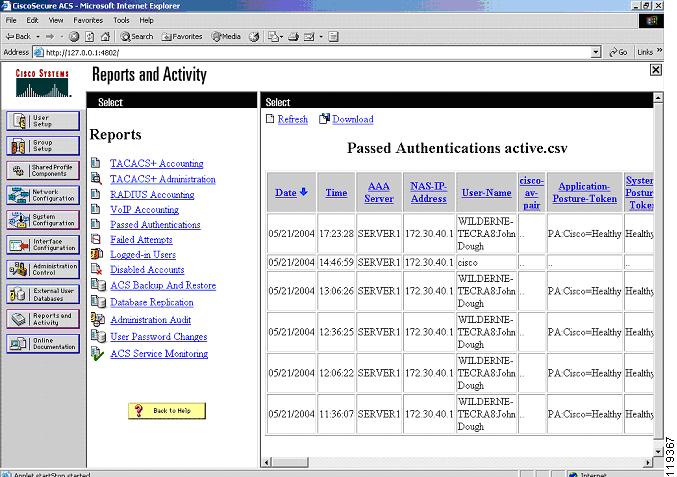Screen dimensions: 677x477
Task: Click the TACACS+ Accounting report icon
Action: 96,163
